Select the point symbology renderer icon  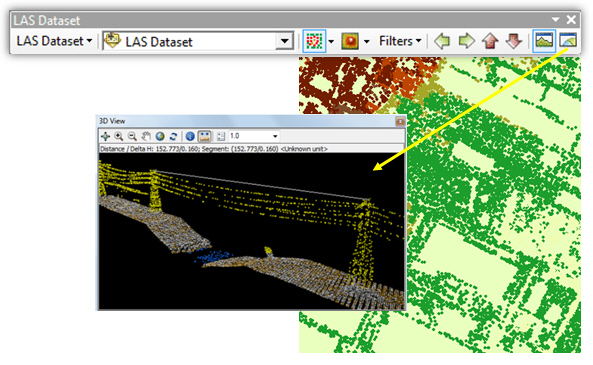point(314,41)
